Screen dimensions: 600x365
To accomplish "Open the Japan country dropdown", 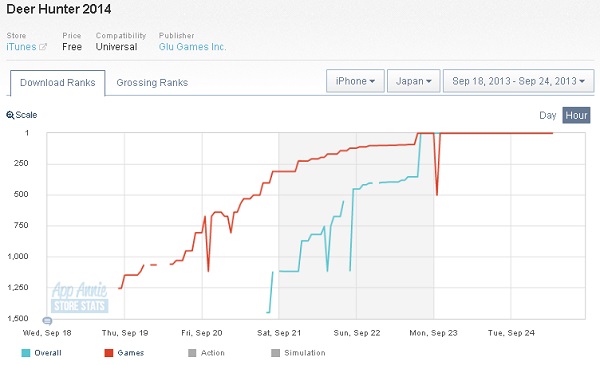I will 414,81.
